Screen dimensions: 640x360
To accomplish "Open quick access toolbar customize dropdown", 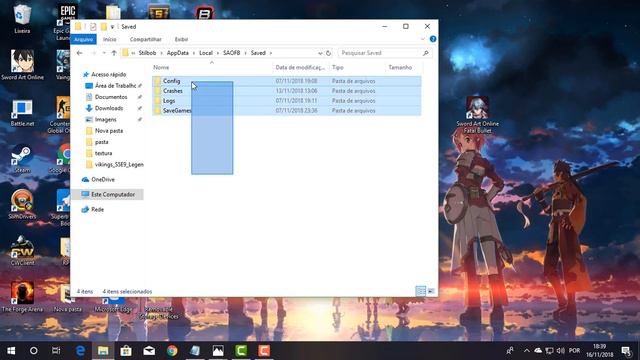I will (x=112, y=27).
